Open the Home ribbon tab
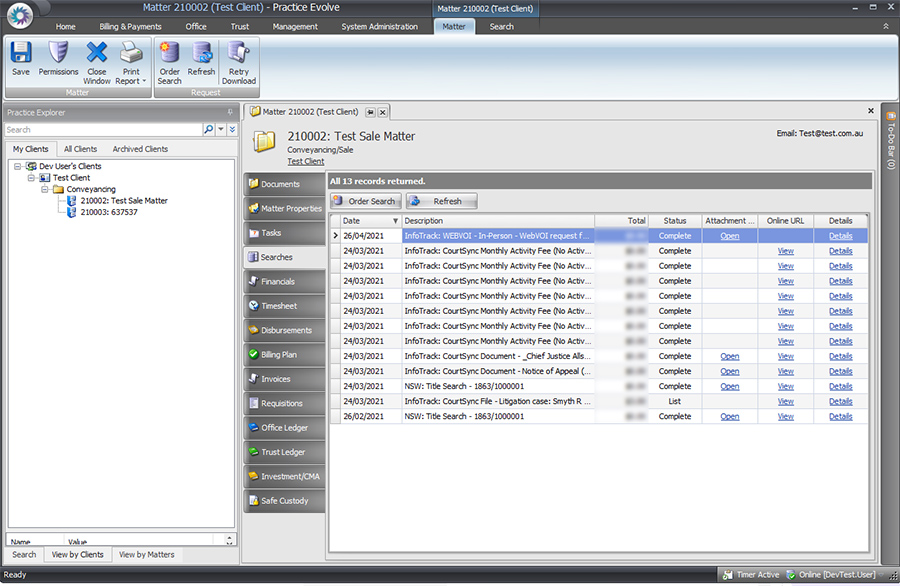Image resolution: width=900 pixels, height=586 pixels. click(65, 26)
